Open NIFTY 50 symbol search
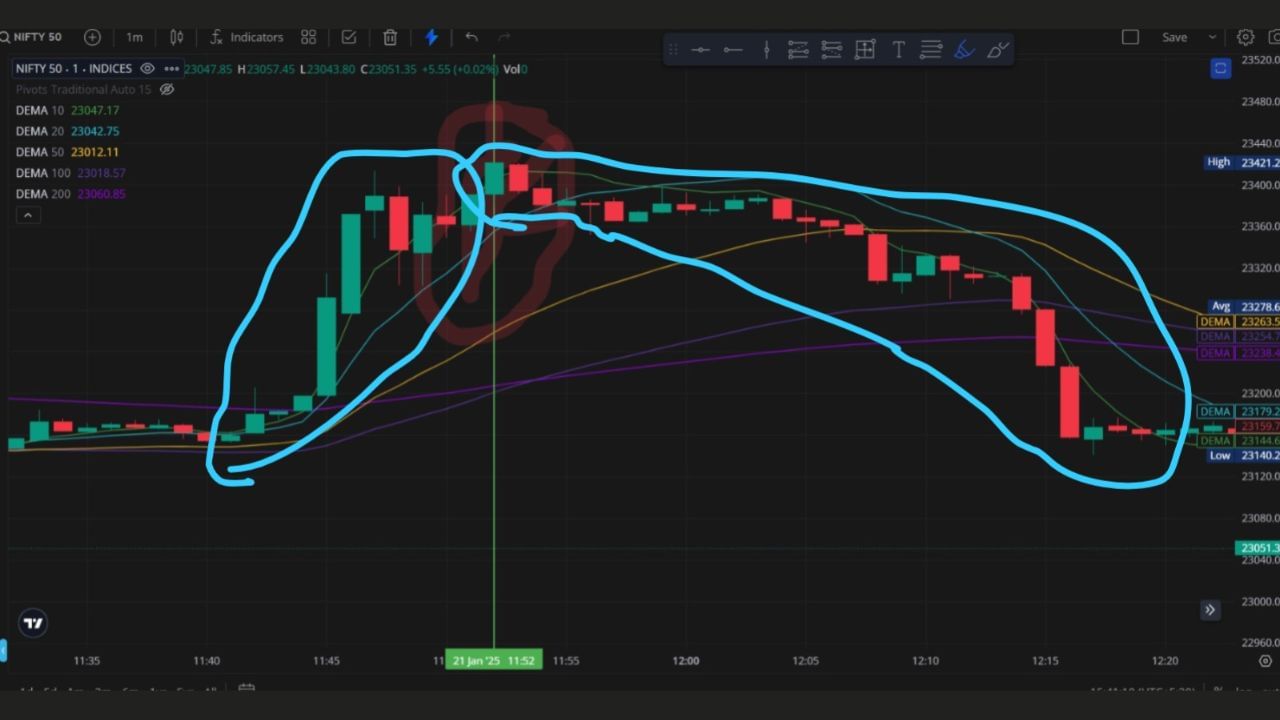 tap(32, 37)
